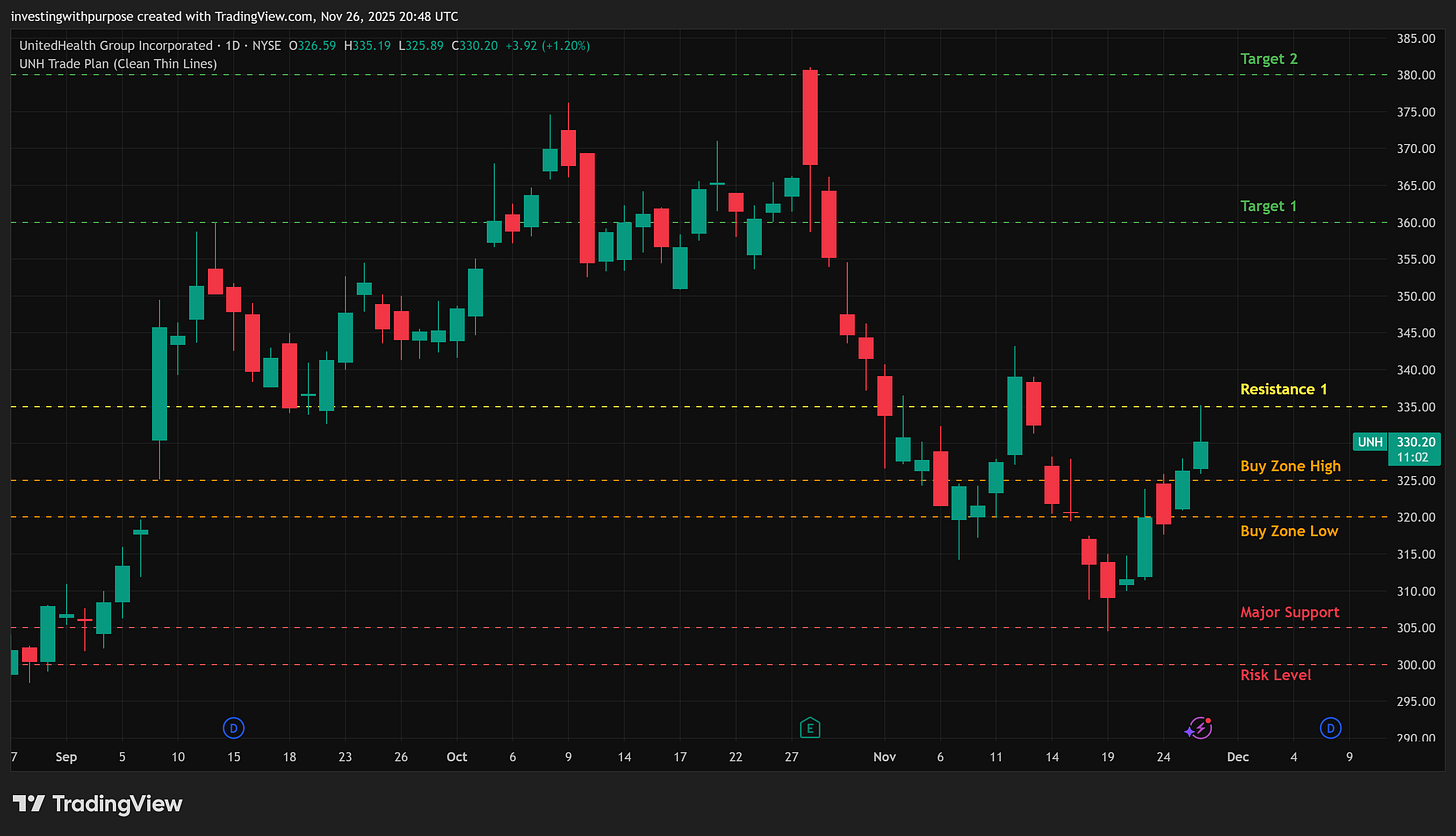This screenshot has width=1456, height=836.
Task: Click the 'UnitedHealth Group Incorporated' chart title
Action: tap(115, 46)
